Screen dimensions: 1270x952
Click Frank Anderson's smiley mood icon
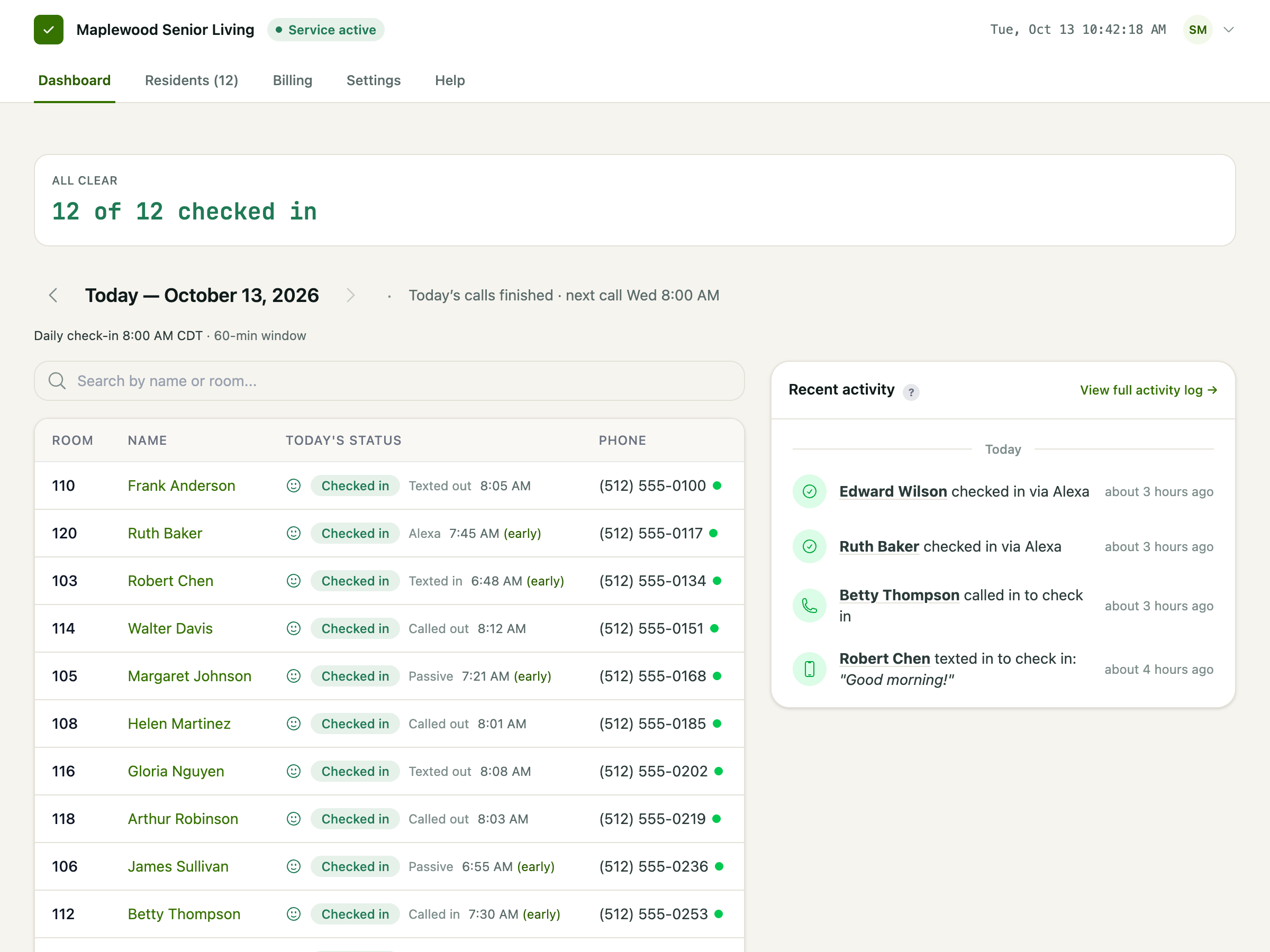[293, 486]
